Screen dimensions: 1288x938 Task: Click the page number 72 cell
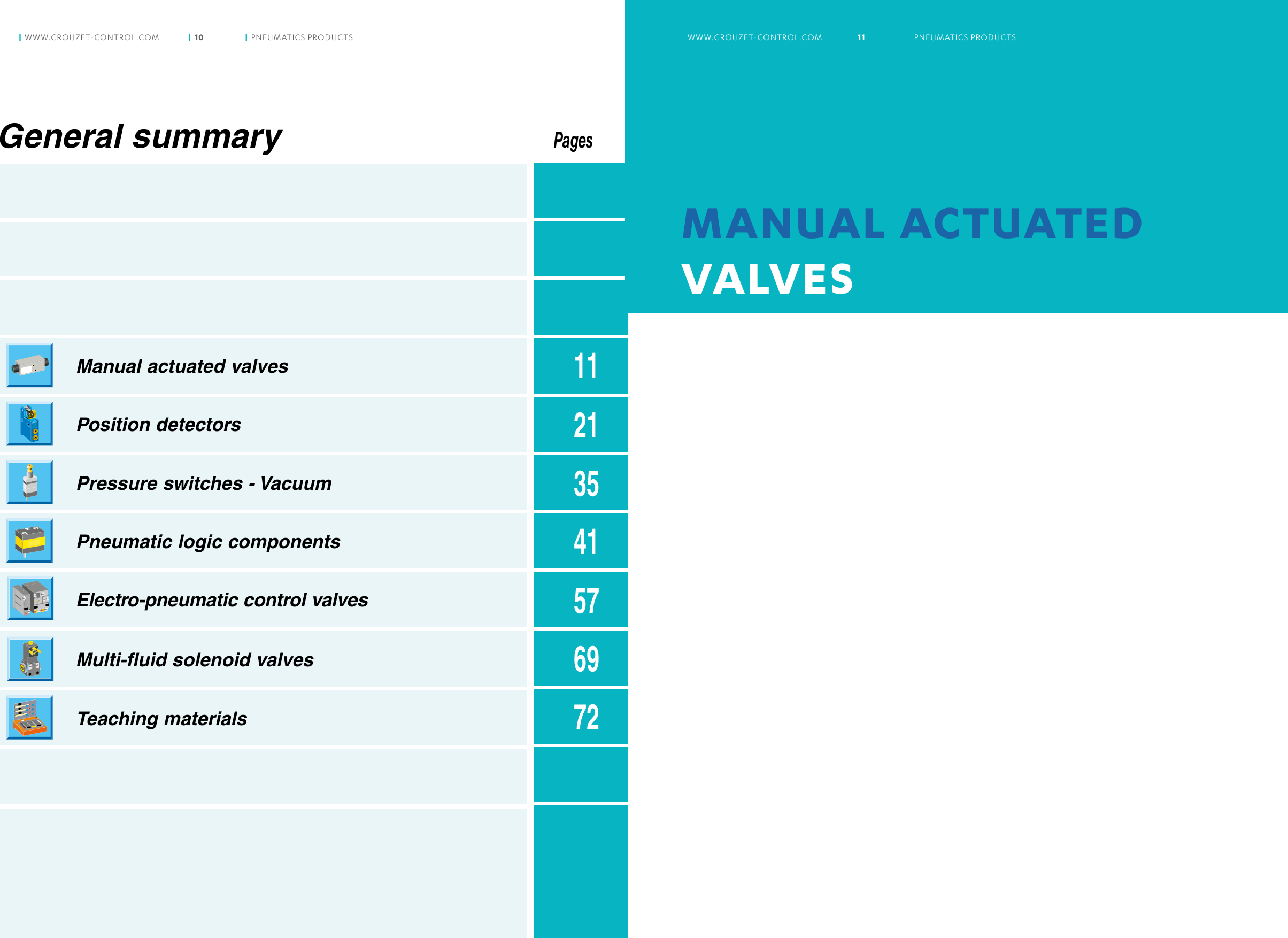585,718
